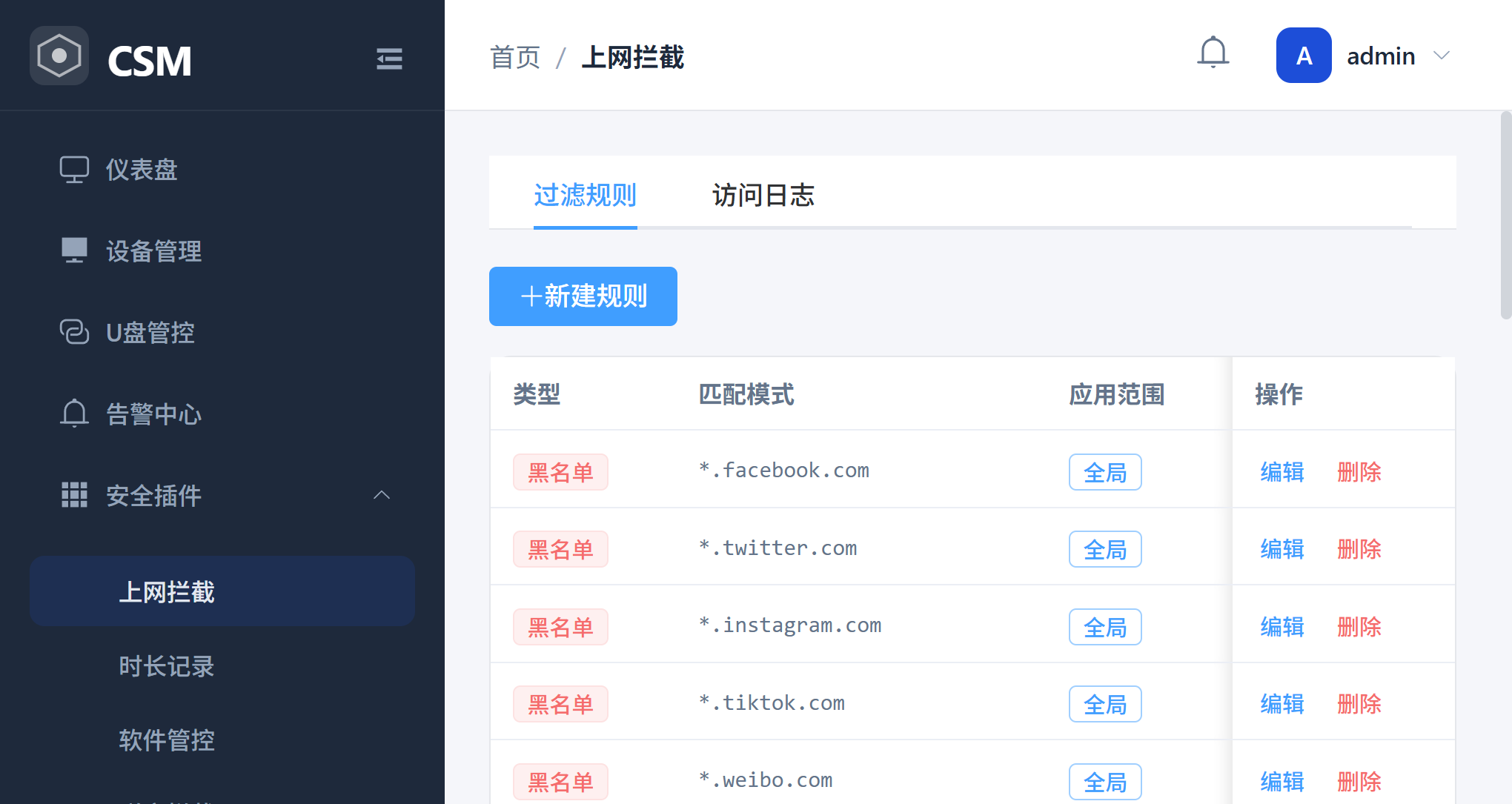Collapse the 安全插件 submenu chevron
The height and width of the screenshot is (804, 1512).
[382, 495]
